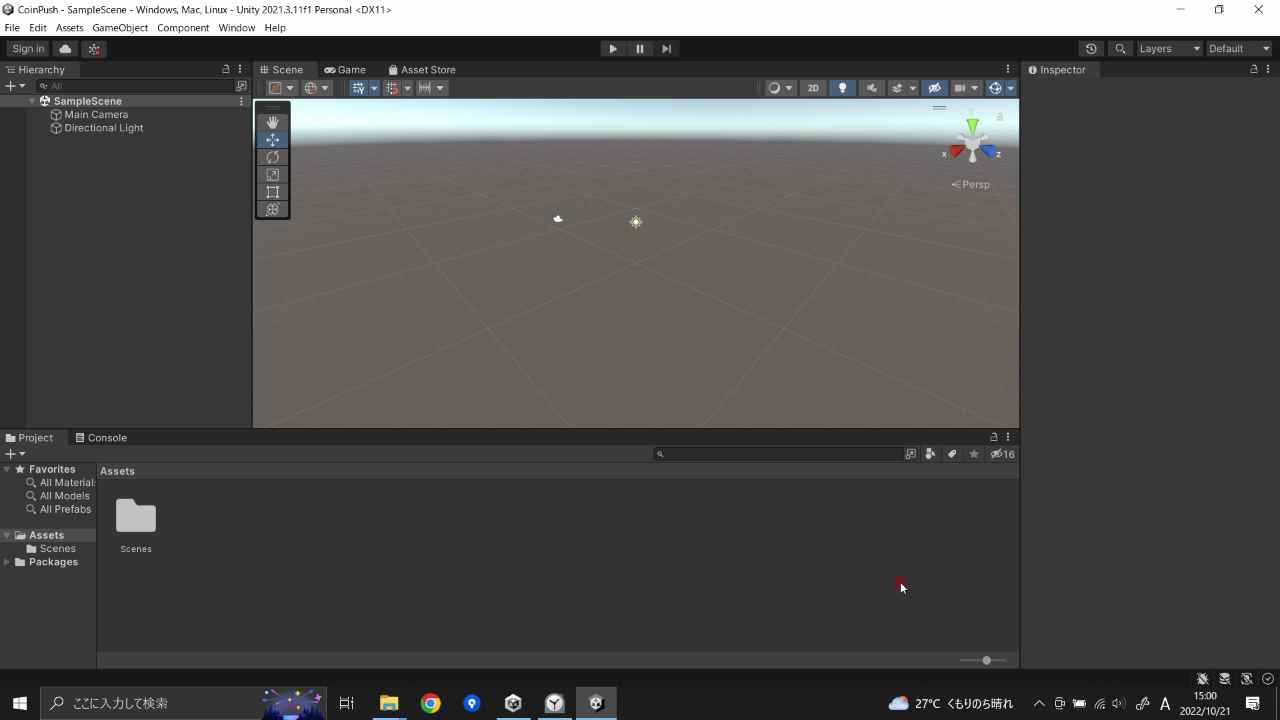Toggle global/local handle rotation
Image resolution: width=1280 pixels, height=720 pixels.
tap(317, 88)
